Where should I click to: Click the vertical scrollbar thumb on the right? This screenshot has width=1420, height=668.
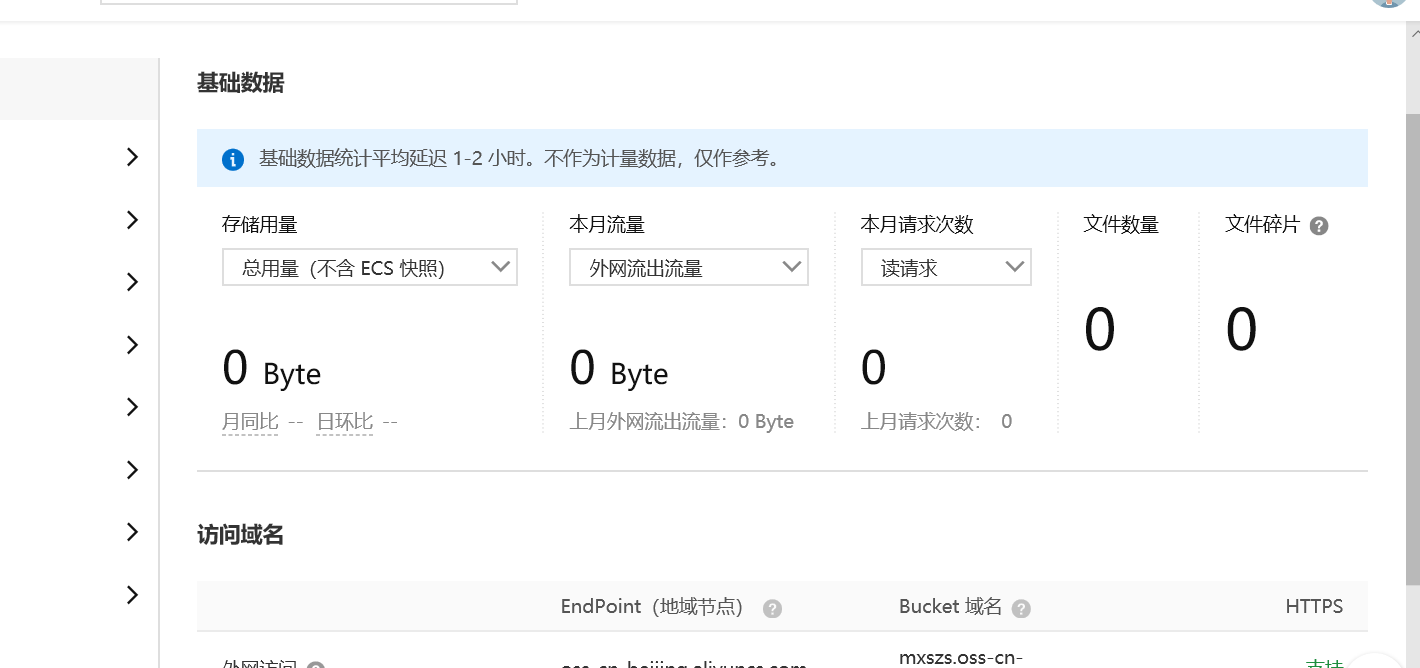tap(1412, 350)
